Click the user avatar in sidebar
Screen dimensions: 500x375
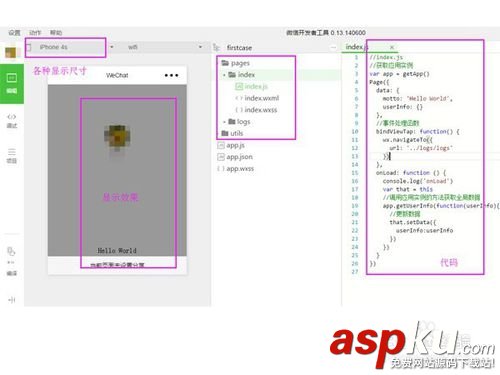pyautogui.click(x=11, y=52)
